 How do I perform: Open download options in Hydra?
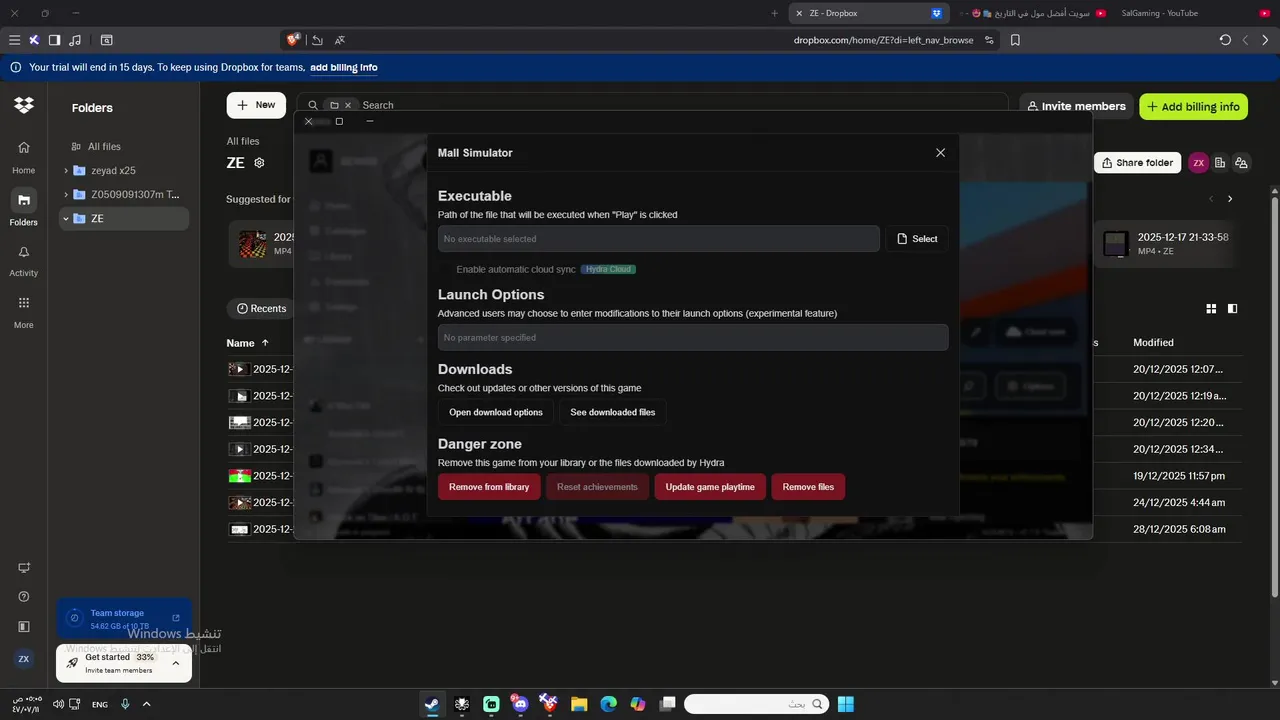coord(496,412)
